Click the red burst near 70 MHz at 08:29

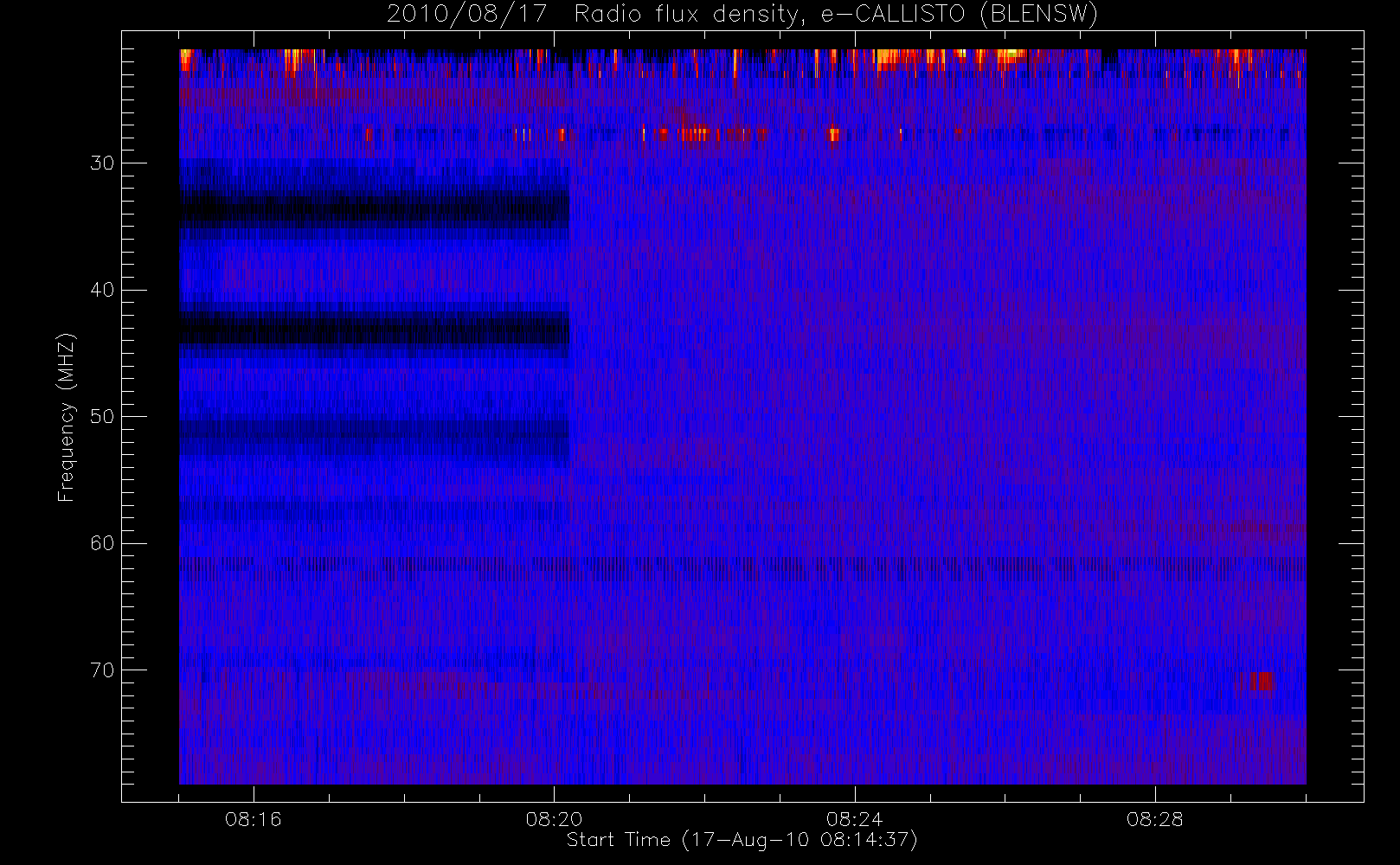tap(1260, 681)
